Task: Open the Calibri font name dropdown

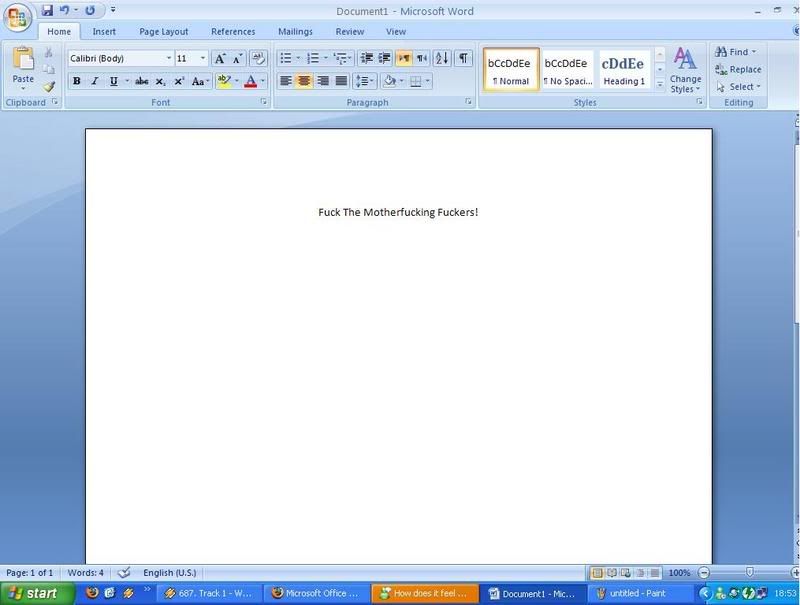Action: tap(169, 59)
